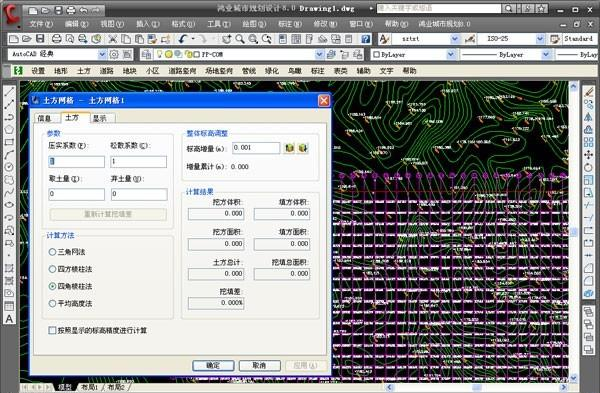Enable 按照显示的标高精度进行计算 checkbox

point(52,330)
